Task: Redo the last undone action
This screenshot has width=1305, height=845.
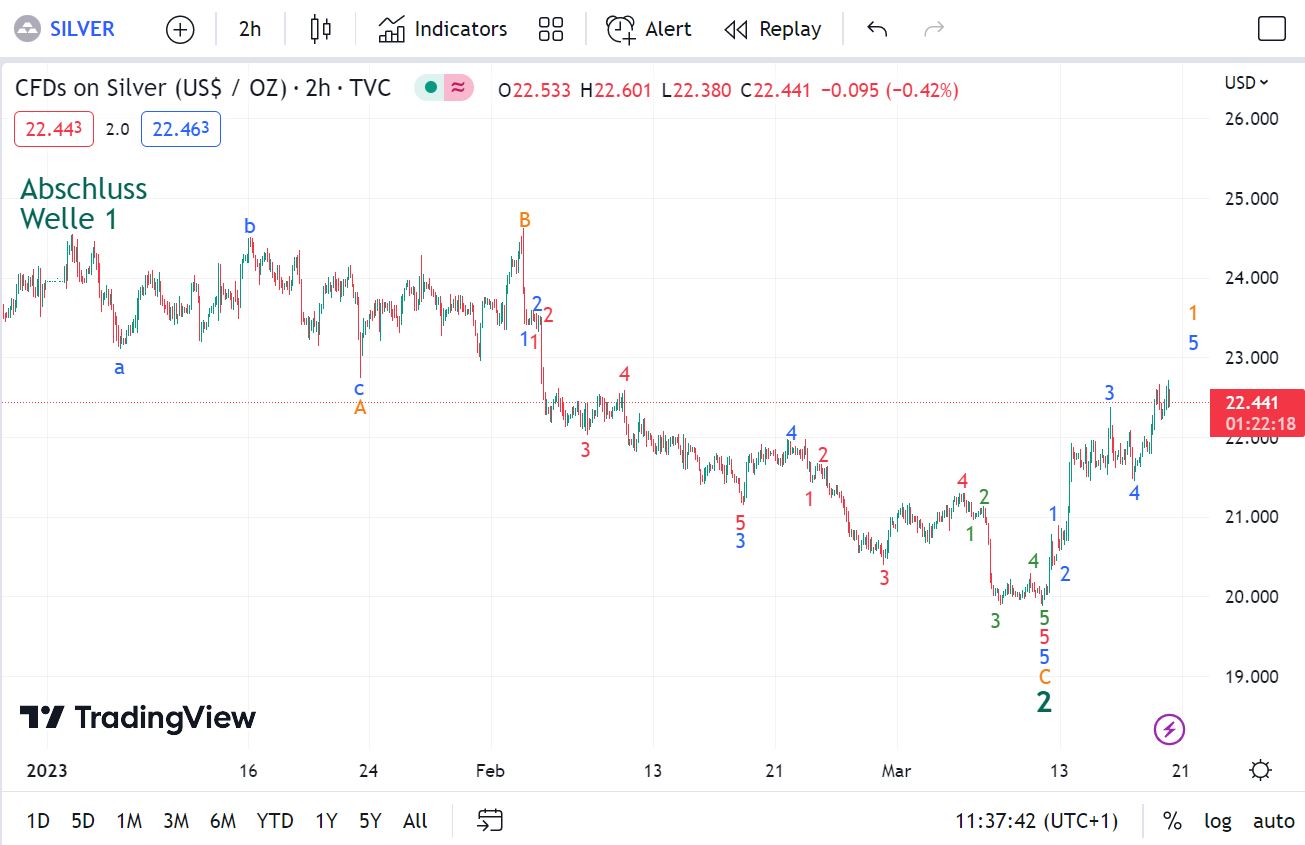Action: (x=934, y=29)
